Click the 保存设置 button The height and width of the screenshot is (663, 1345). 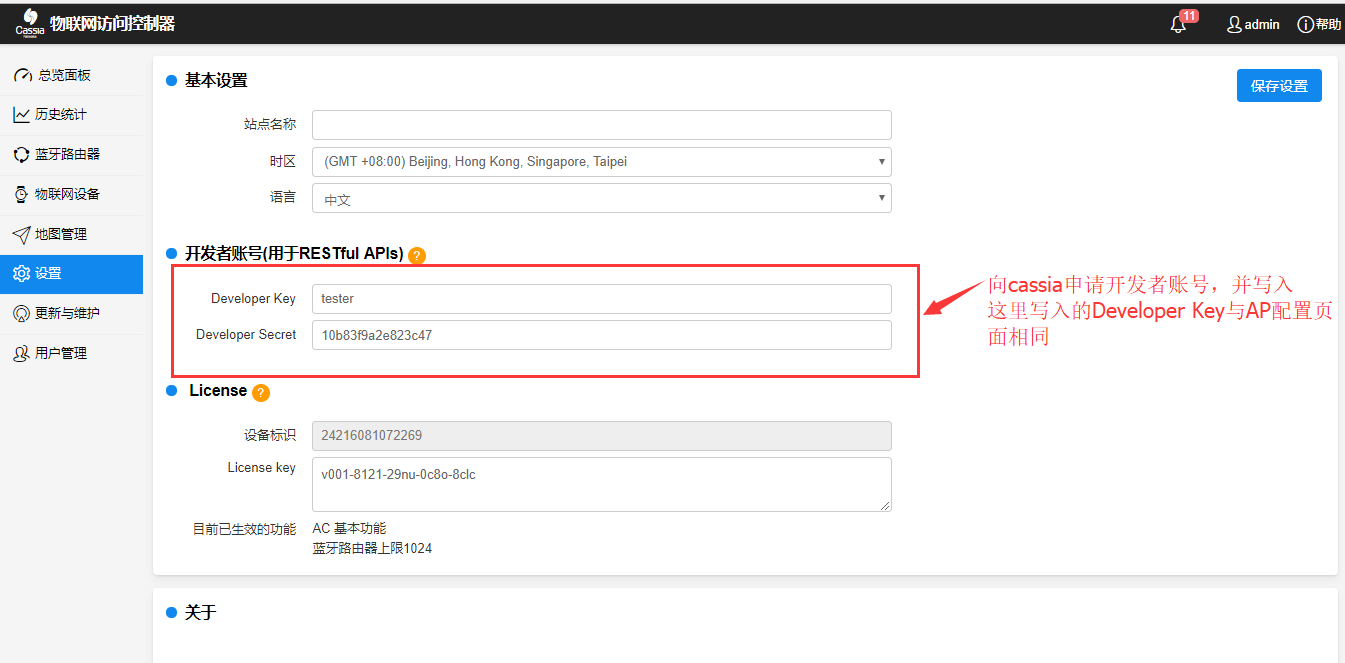coord(1278,86)
